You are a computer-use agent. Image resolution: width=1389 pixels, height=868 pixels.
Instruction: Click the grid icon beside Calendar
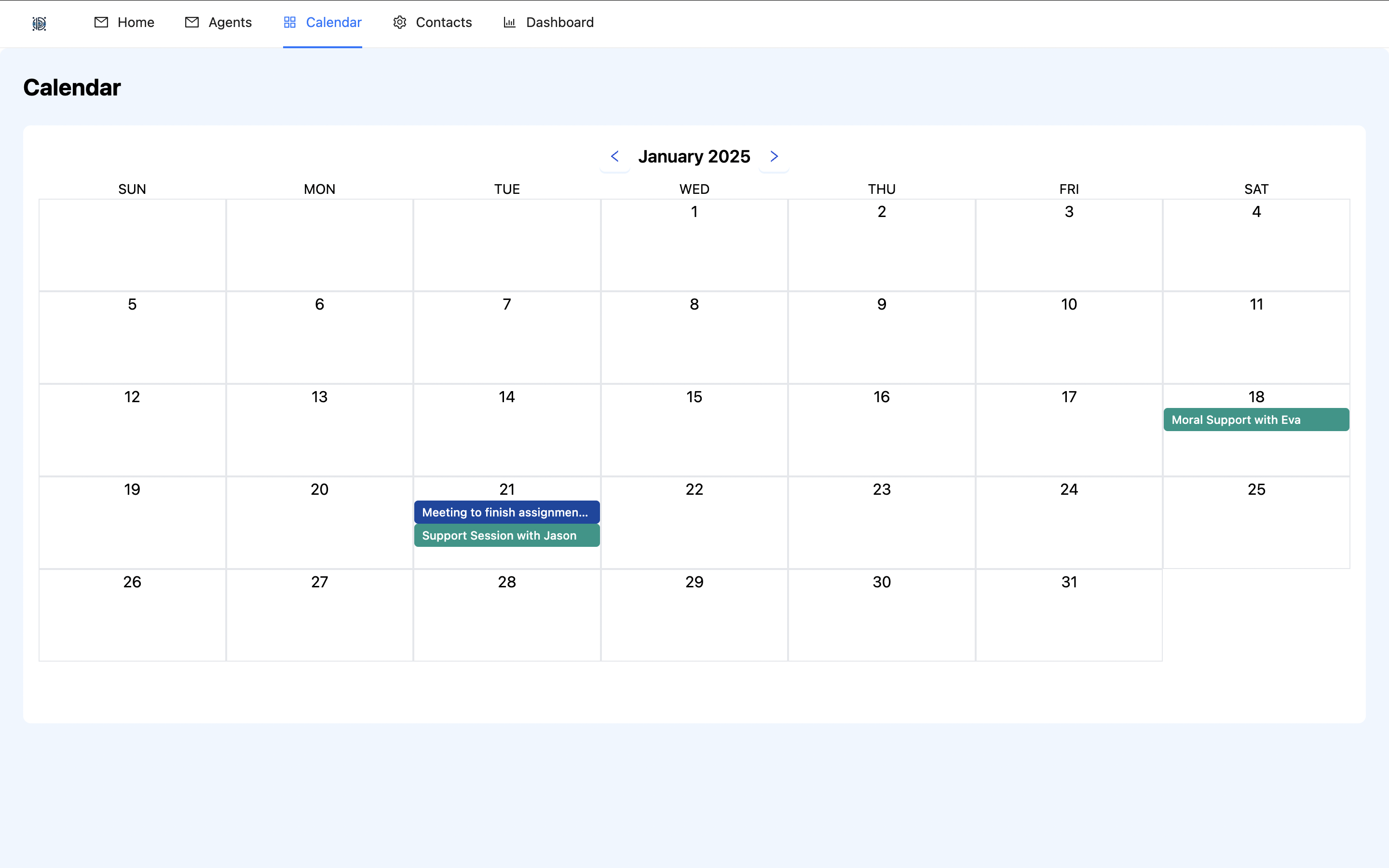pos(290,22)
